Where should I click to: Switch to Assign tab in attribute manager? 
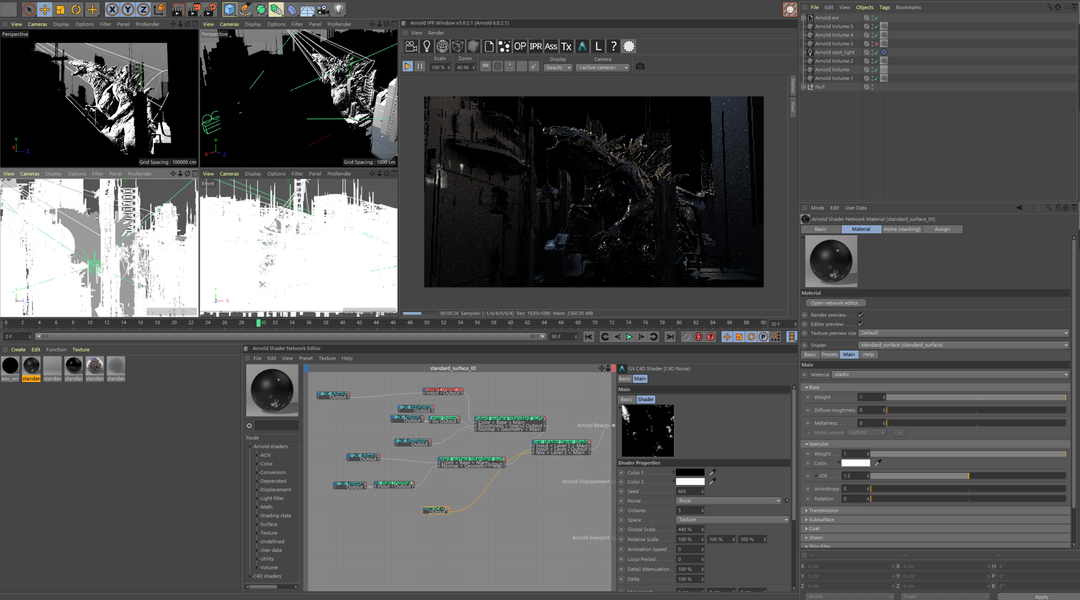pyautogui.click(x=942, y=229)
